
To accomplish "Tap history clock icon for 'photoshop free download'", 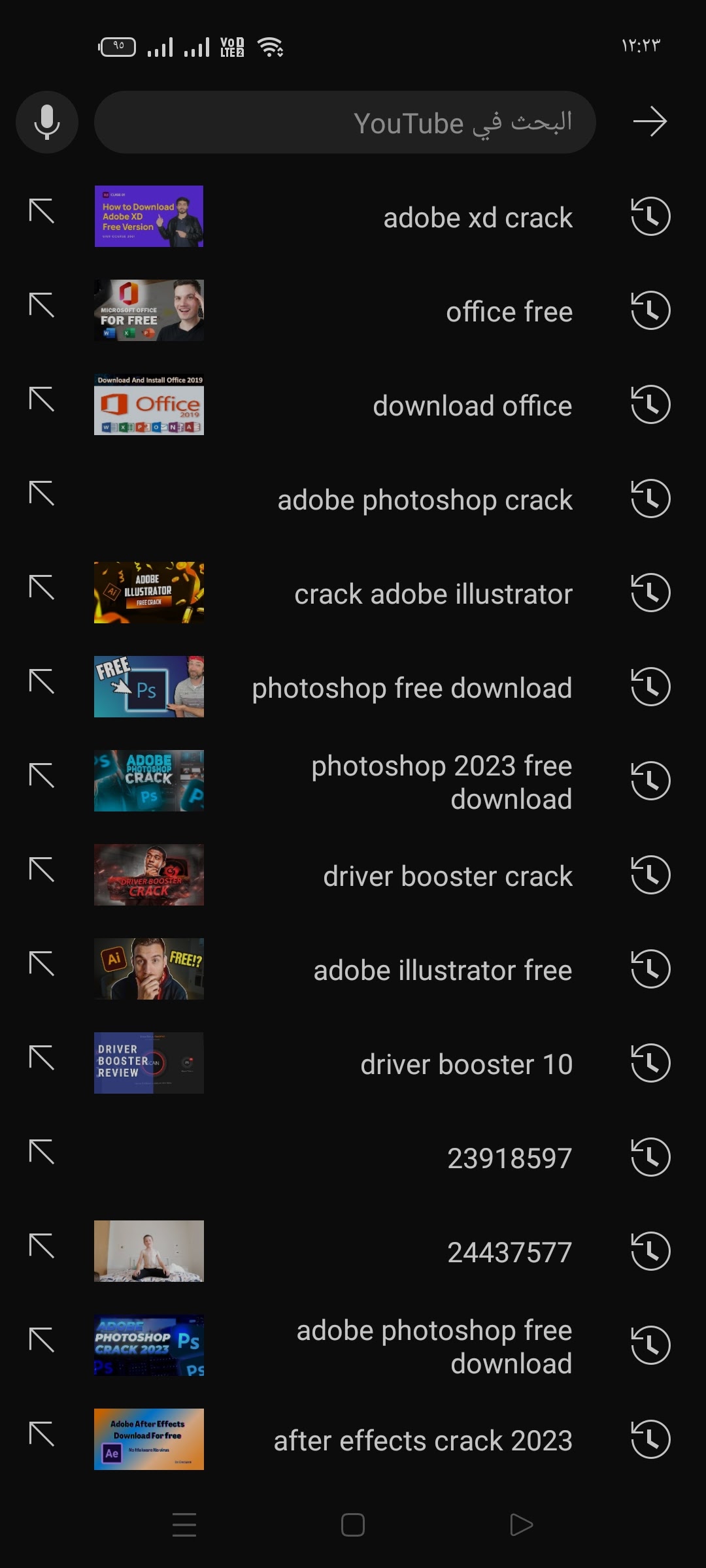I will 650,687.
